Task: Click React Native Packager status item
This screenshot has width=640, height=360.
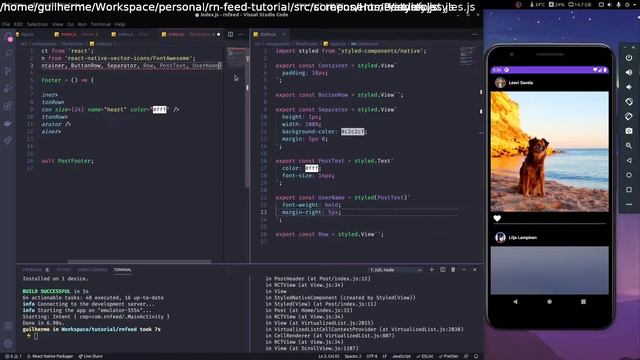Action: tap(50, 356)
